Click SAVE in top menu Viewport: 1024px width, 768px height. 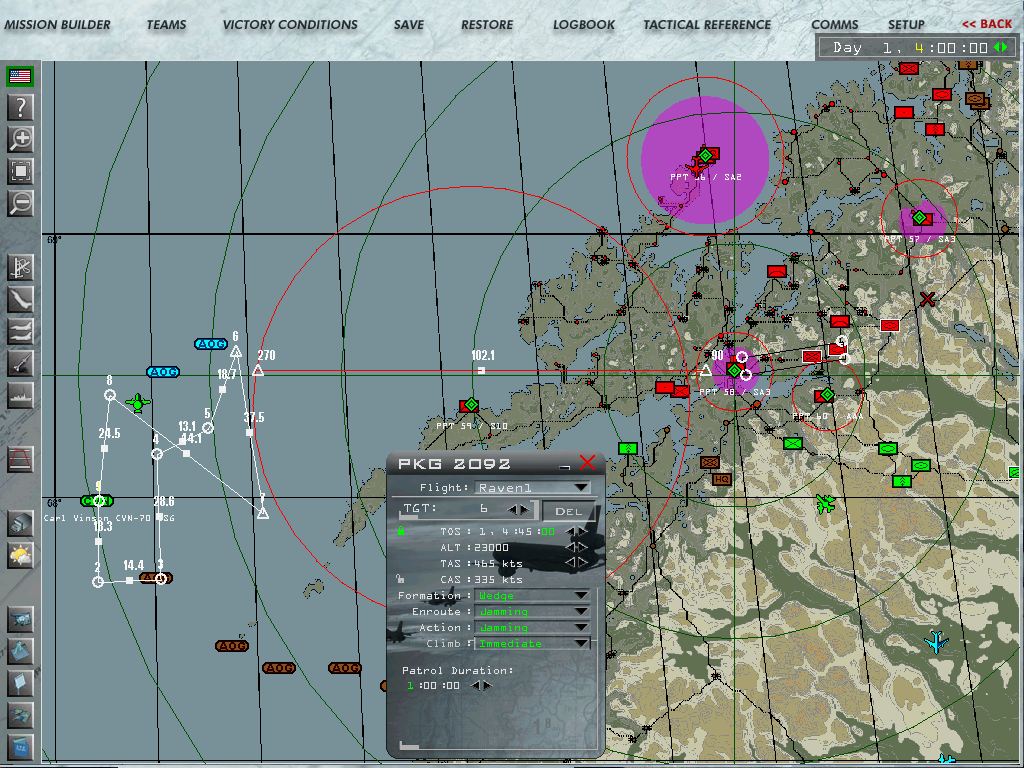409,25
